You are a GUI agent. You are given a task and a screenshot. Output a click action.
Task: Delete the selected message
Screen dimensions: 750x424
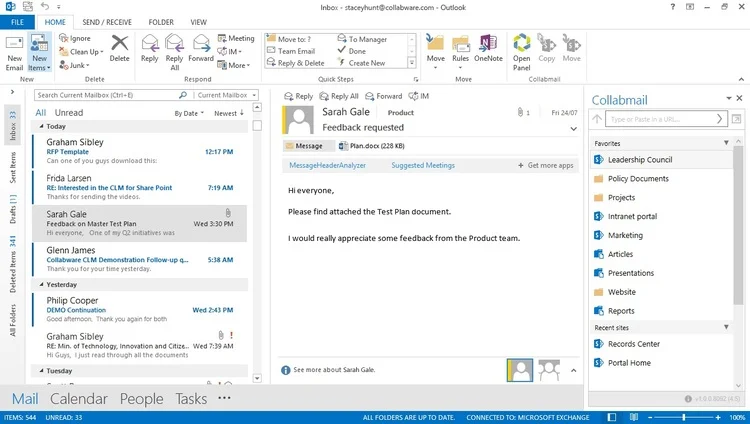[x=119, y=48]
